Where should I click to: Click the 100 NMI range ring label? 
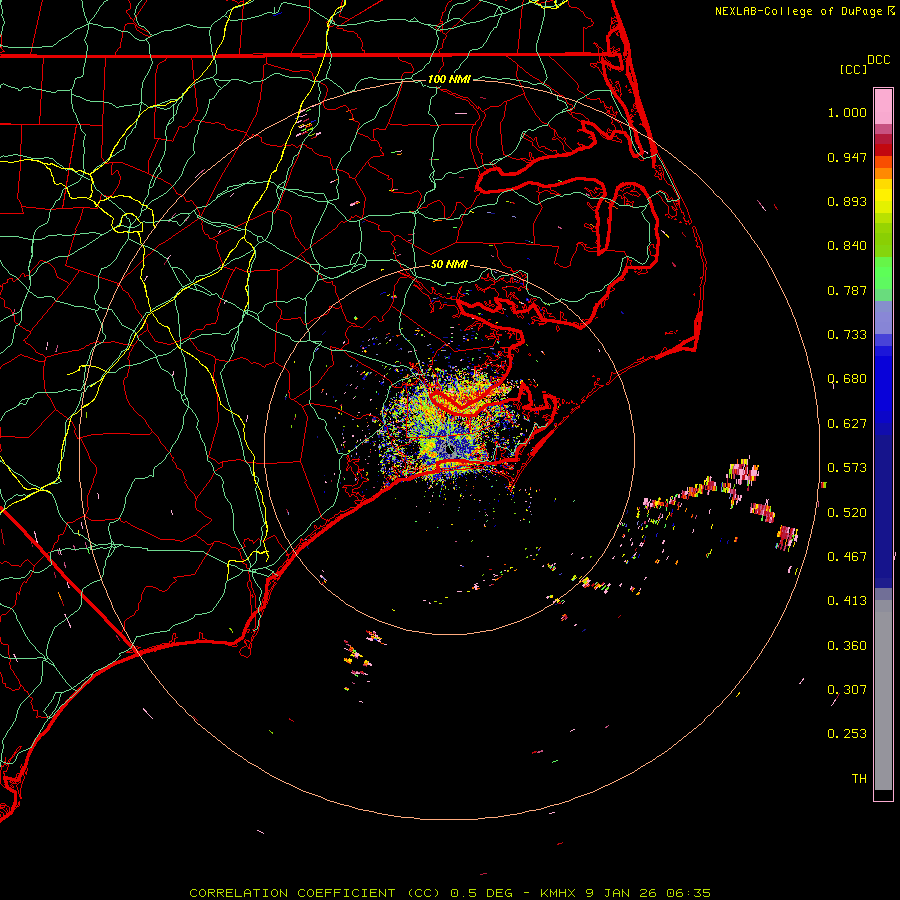pos(449,79)
